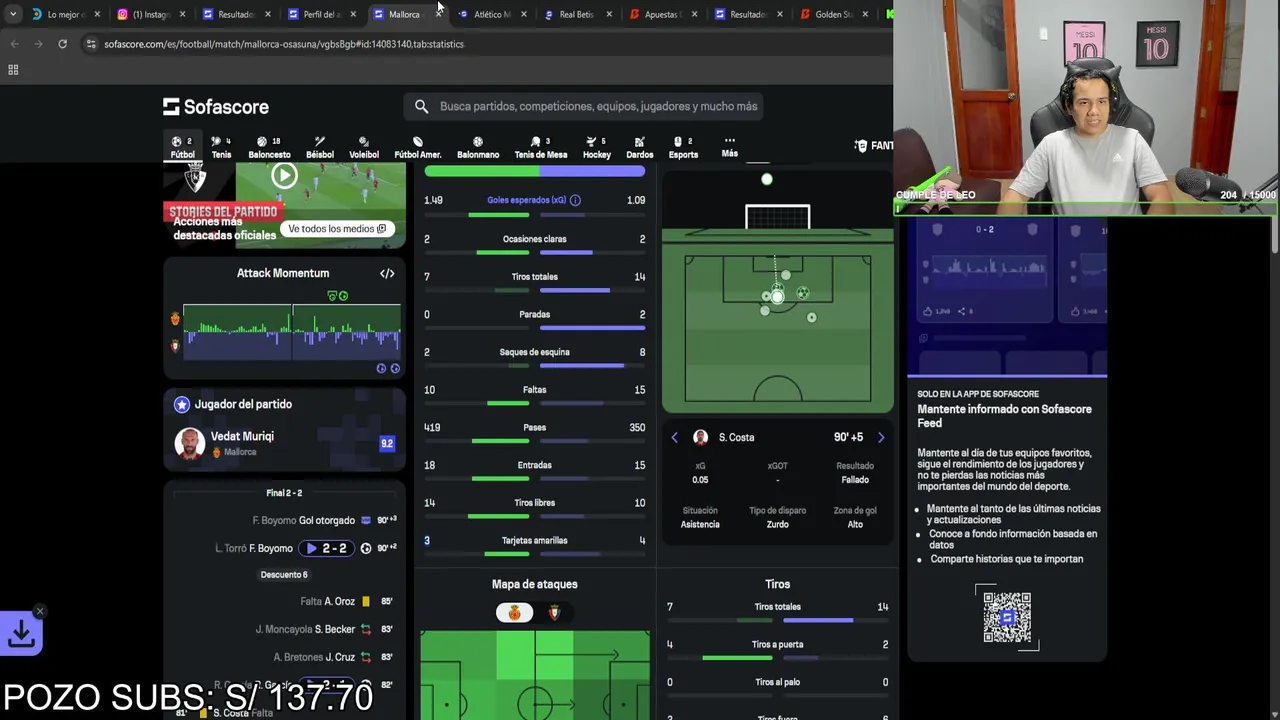
Task: Reload the page
Action: pyautogui.click(x=62, y=44)
